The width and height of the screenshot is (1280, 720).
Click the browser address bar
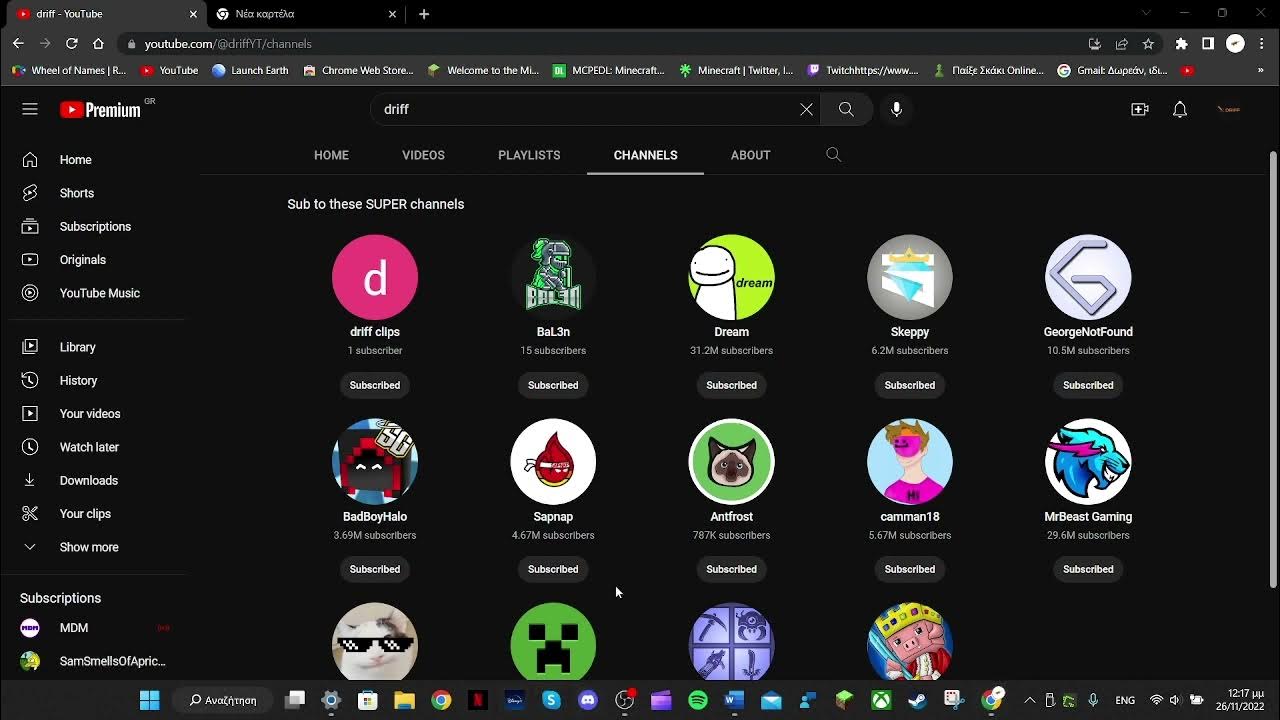point(600,44)
